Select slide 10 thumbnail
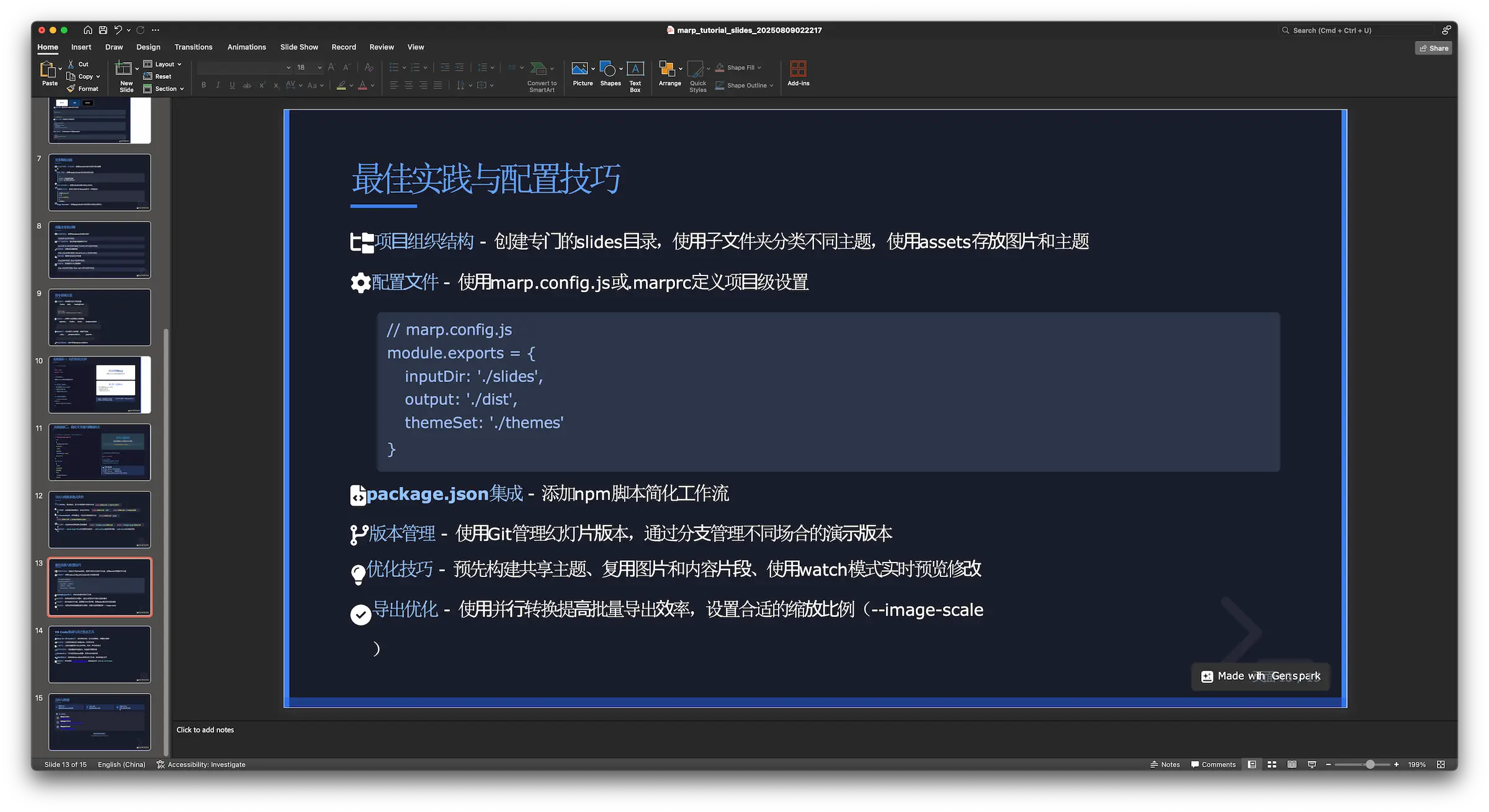Image resolution: width=1489 pixels, height=812 pixels. coord(100,385)
